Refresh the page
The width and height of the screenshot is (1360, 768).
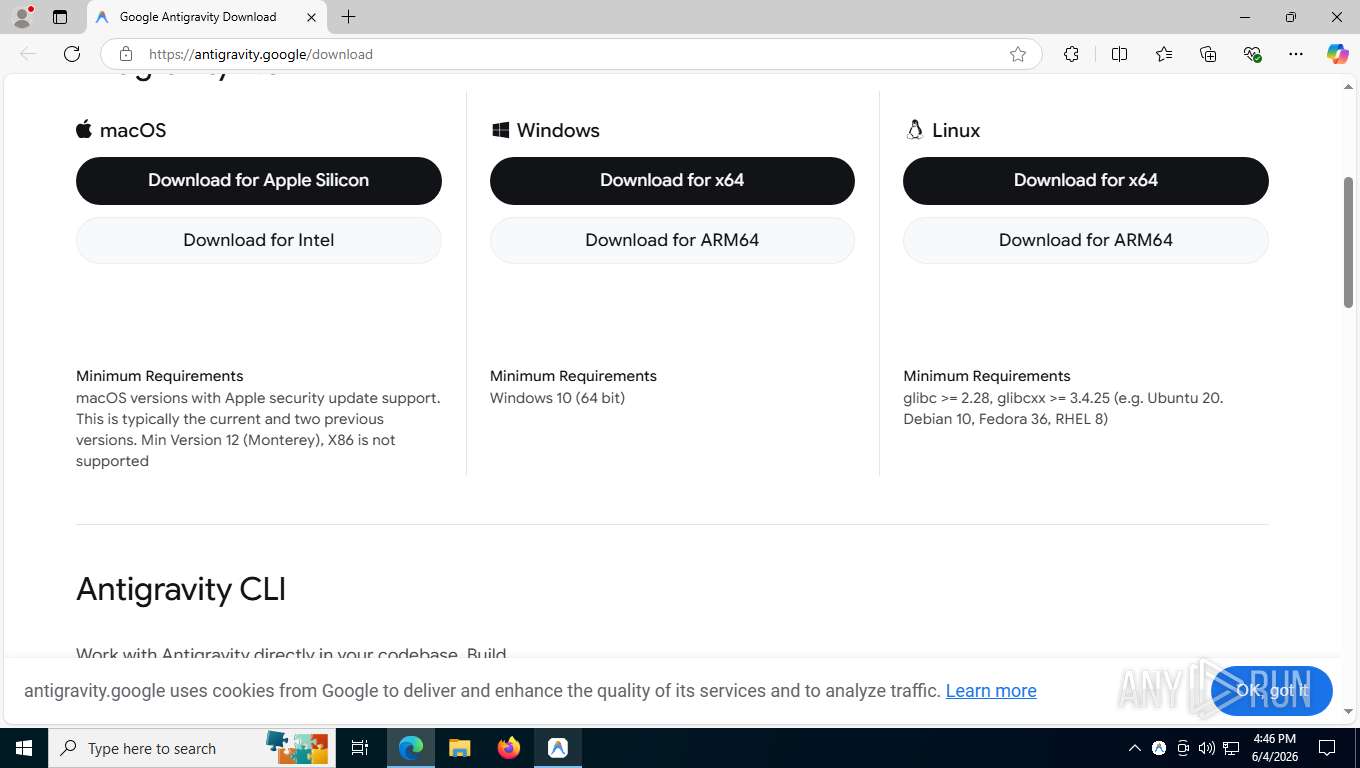point(72,54)
